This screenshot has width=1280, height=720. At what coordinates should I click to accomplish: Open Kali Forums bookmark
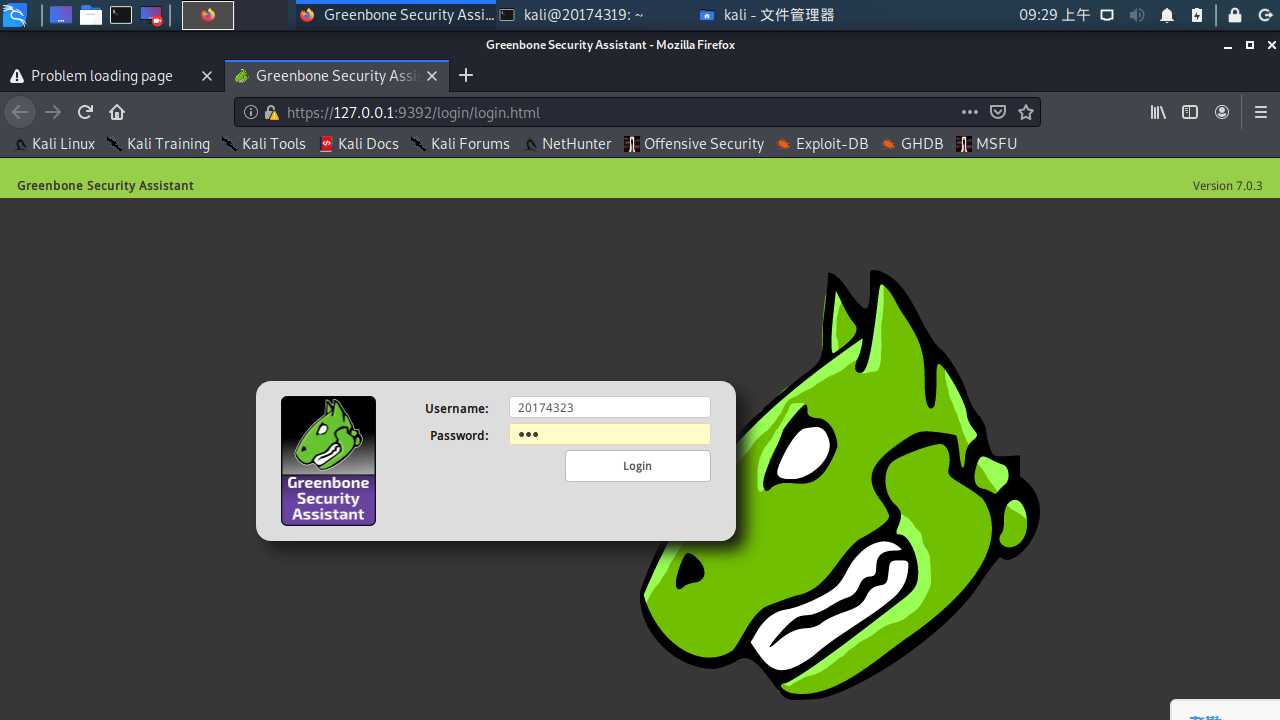pos(461,144)
